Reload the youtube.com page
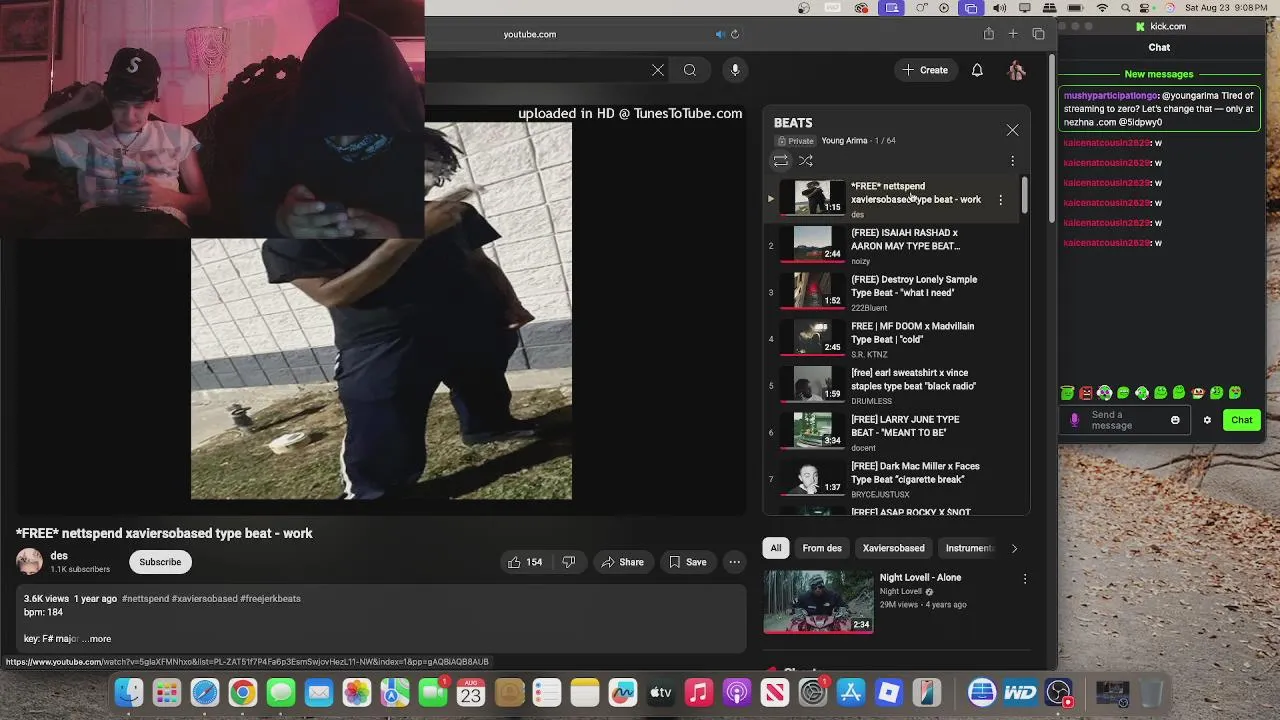1280x720 pixels. tap(735, 34)
